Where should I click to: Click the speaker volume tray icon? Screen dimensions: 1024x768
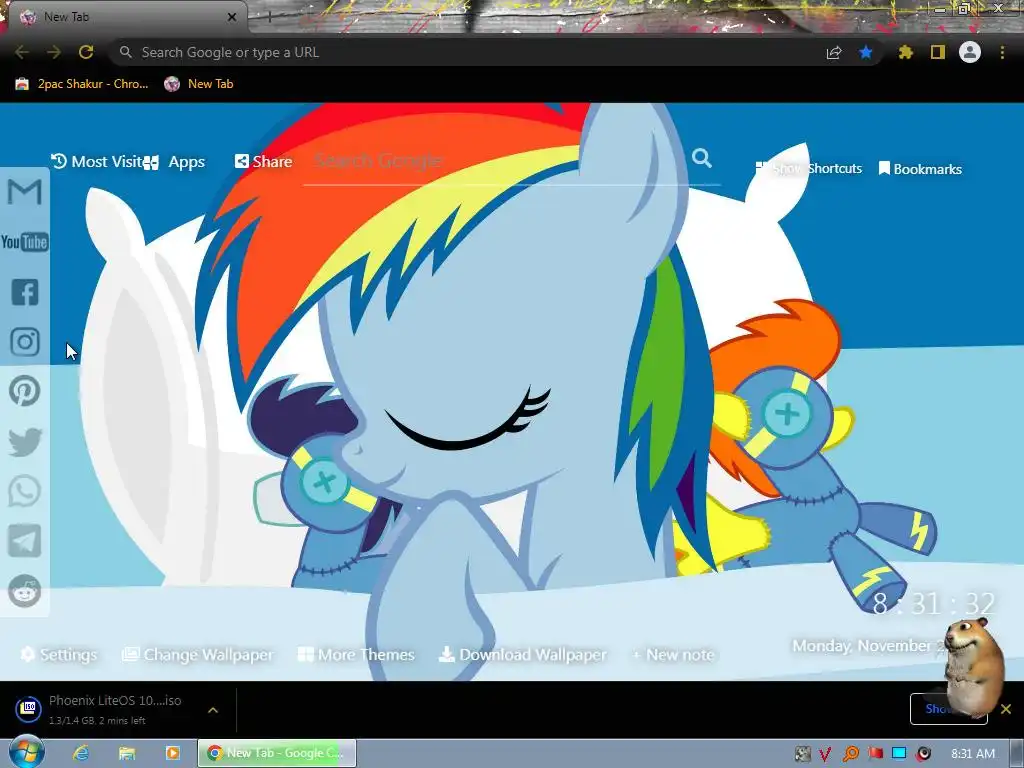coord(923,754)
